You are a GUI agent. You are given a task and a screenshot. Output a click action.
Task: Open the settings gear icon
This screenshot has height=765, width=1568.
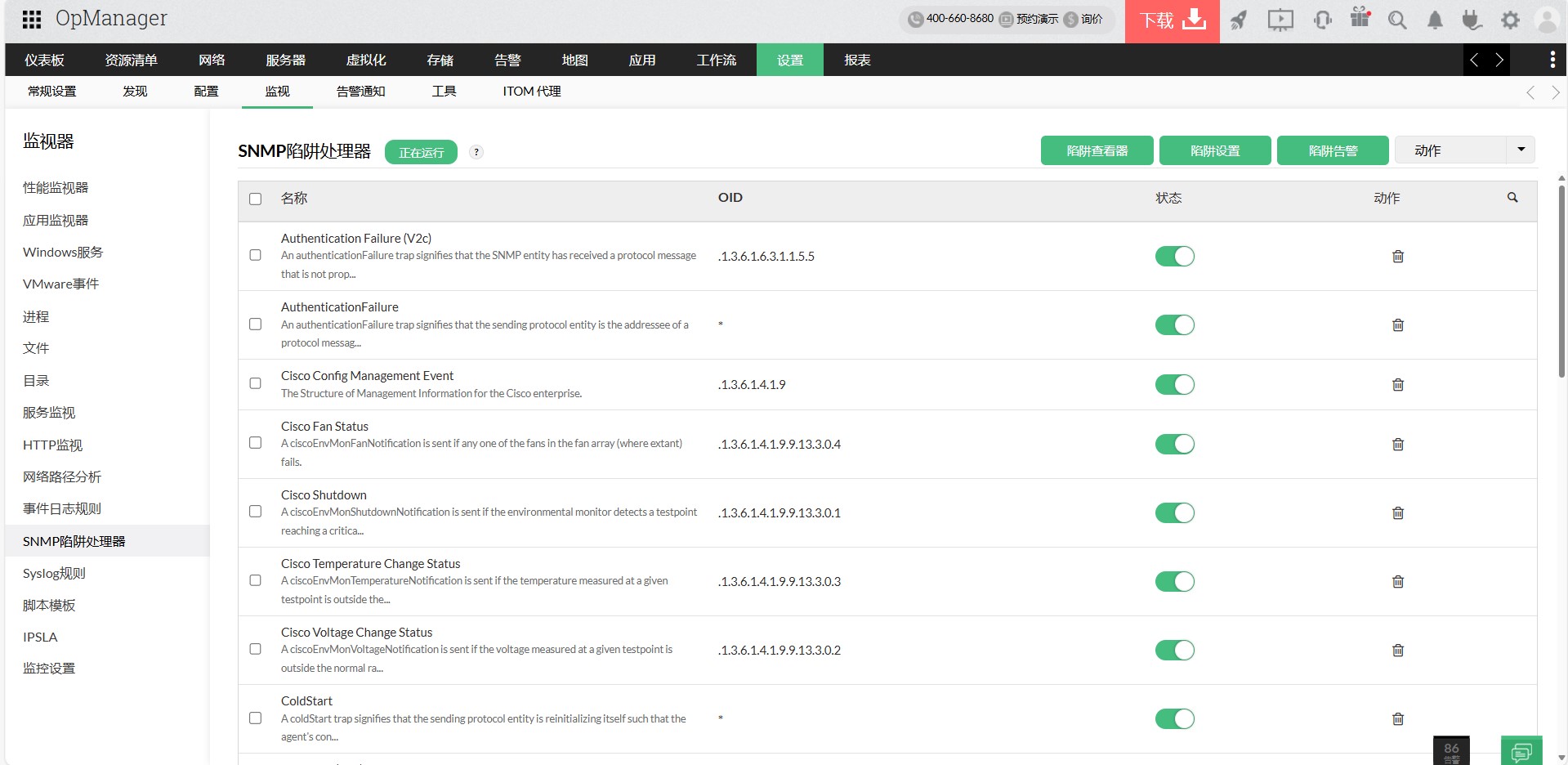coord(1510,20)
